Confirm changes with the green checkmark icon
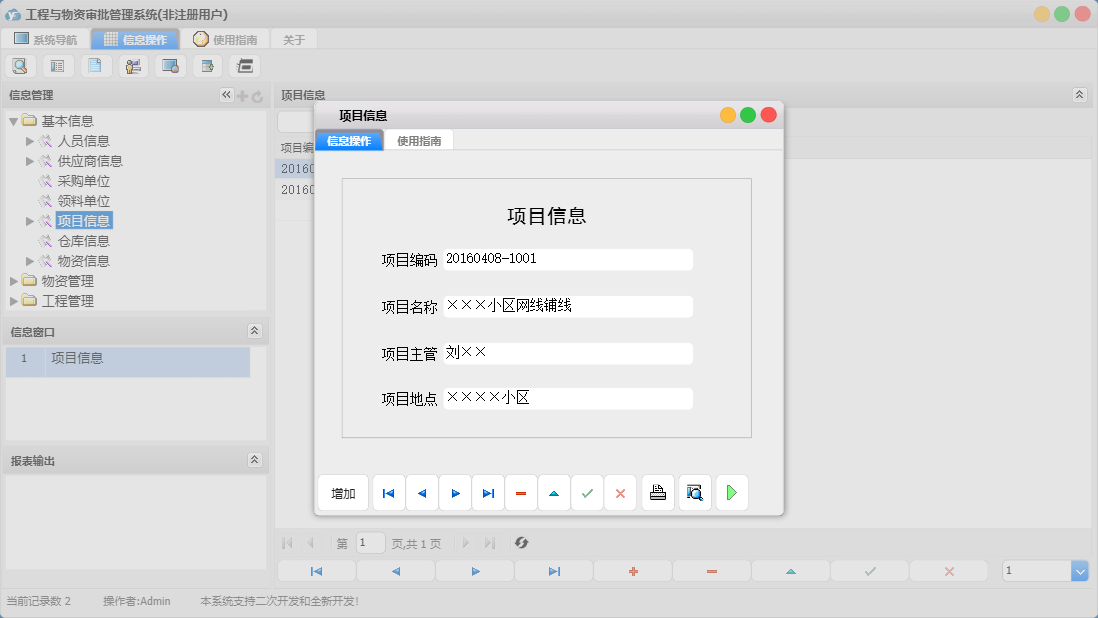 587,492
